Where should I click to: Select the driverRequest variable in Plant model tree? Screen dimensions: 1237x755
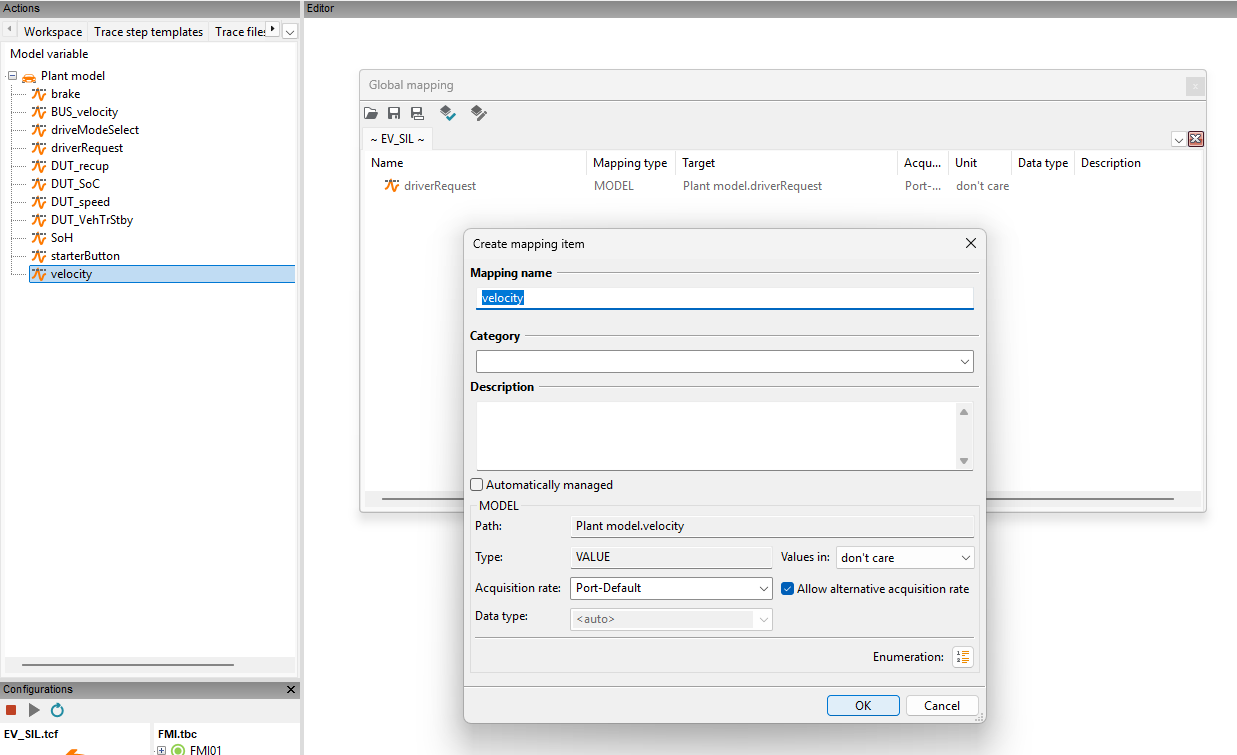pyautogui.click(x=87, y=148)
